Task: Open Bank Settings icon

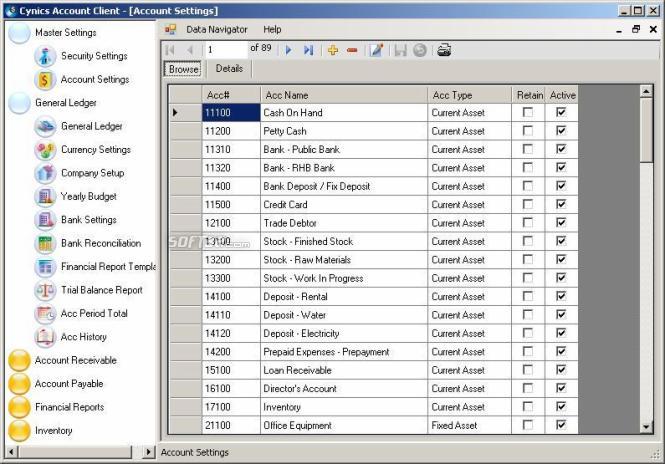Action: 45,220
